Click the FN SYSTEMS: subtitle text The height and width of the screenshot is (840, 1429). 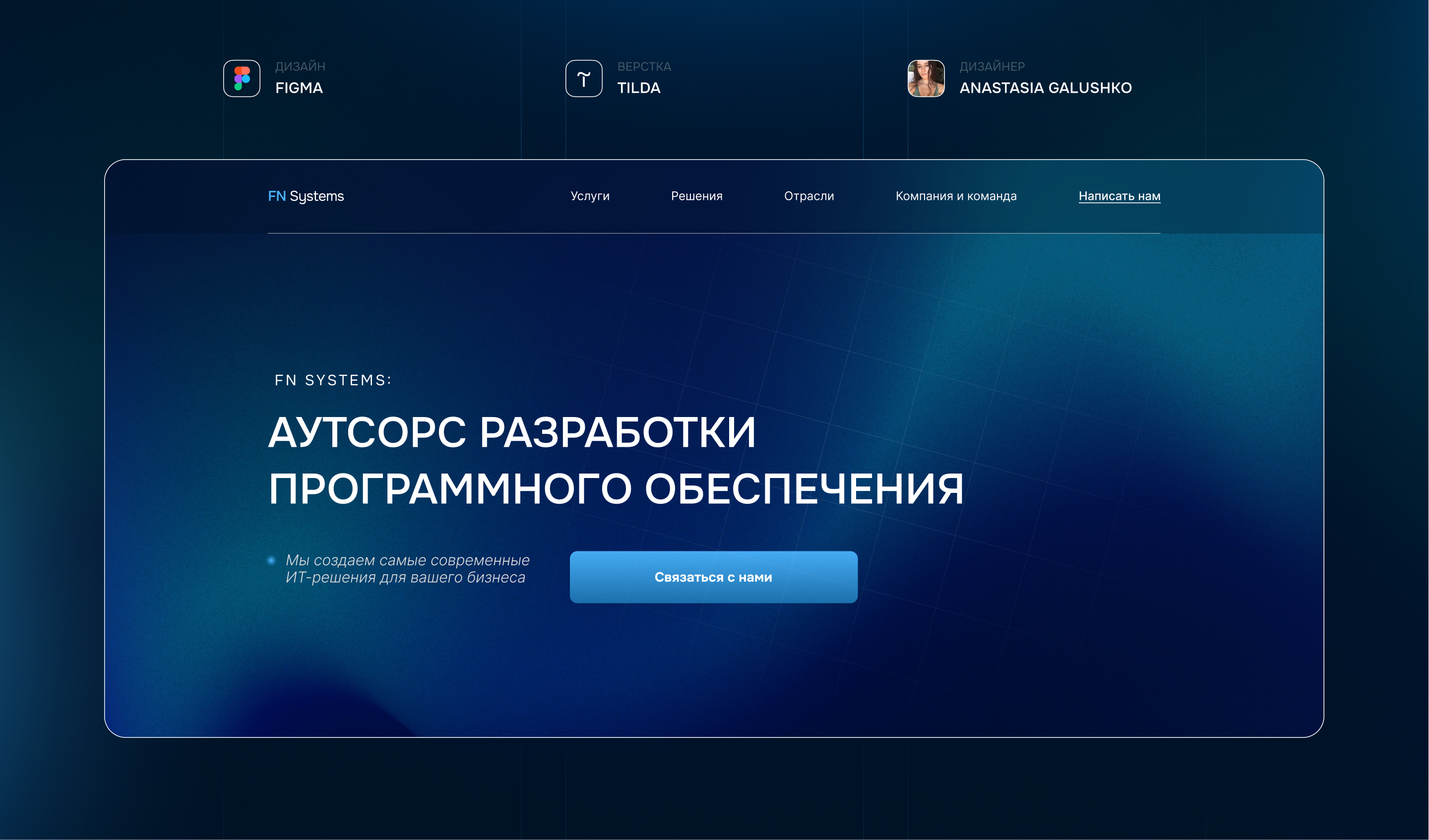point(333,380)
